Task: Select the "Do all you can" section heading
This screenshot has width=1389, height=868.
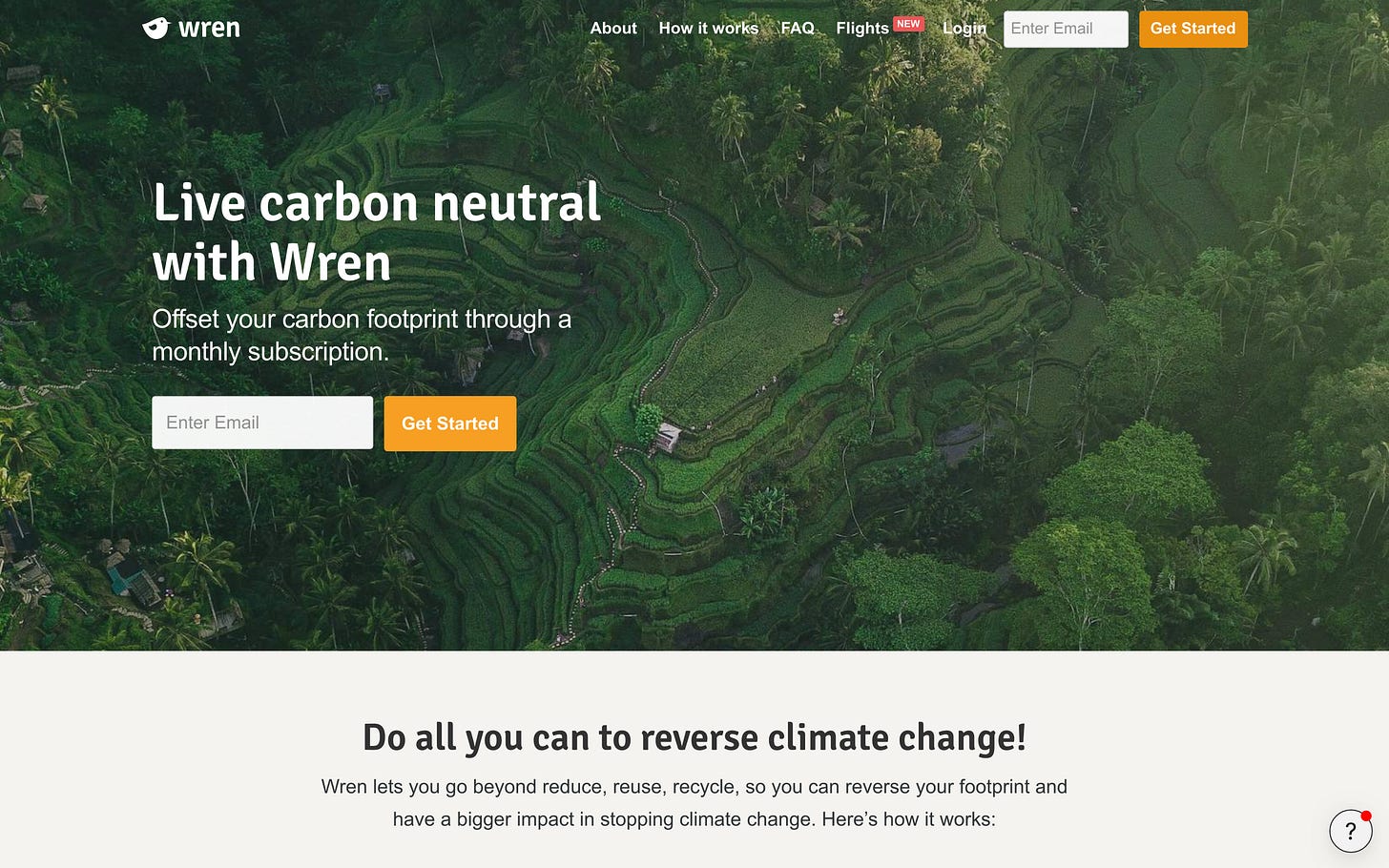Action: click(x=694, y=737)
